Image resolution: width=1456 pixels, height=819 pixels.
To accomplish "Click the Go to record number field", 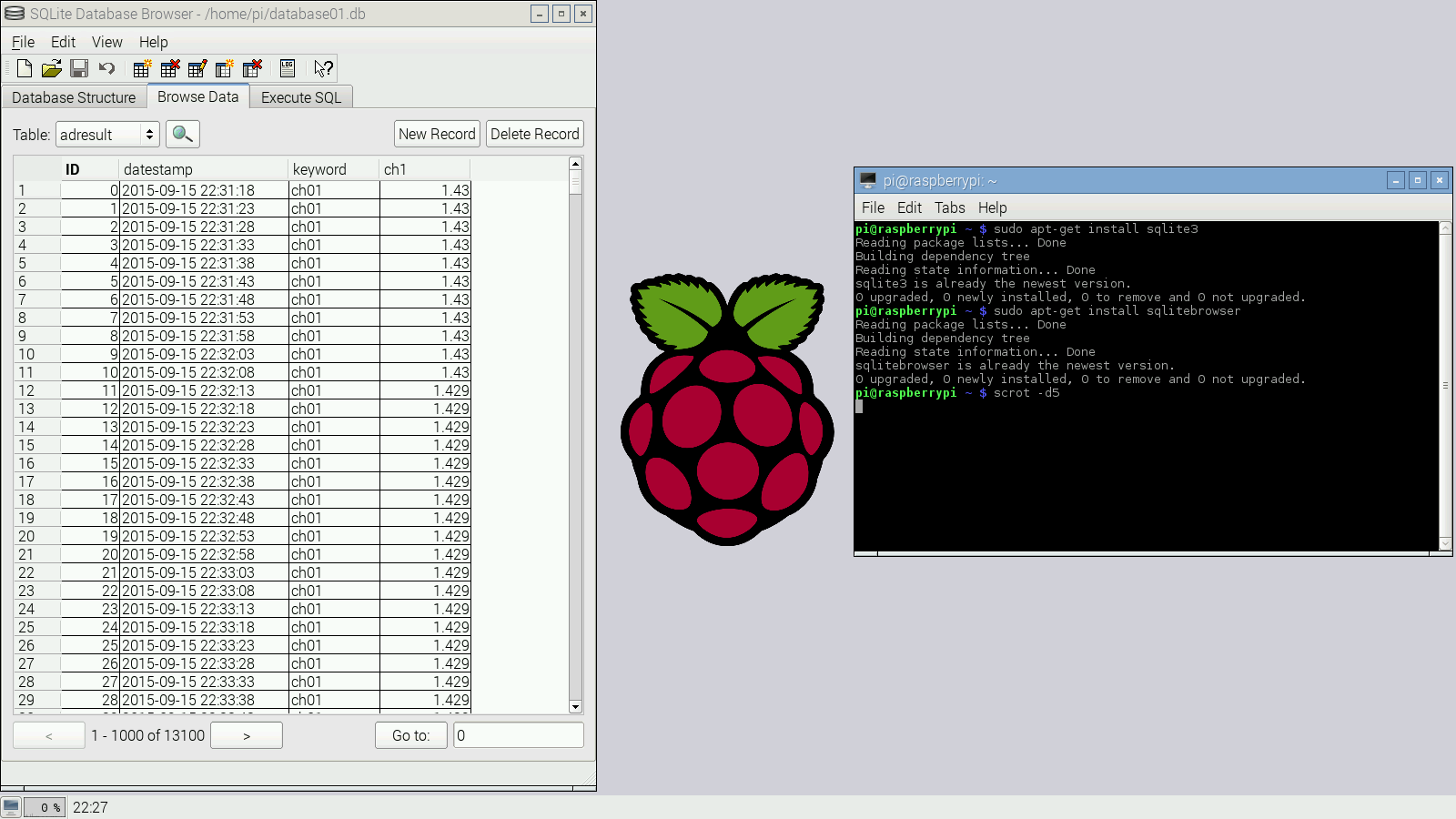I will 519,735.
